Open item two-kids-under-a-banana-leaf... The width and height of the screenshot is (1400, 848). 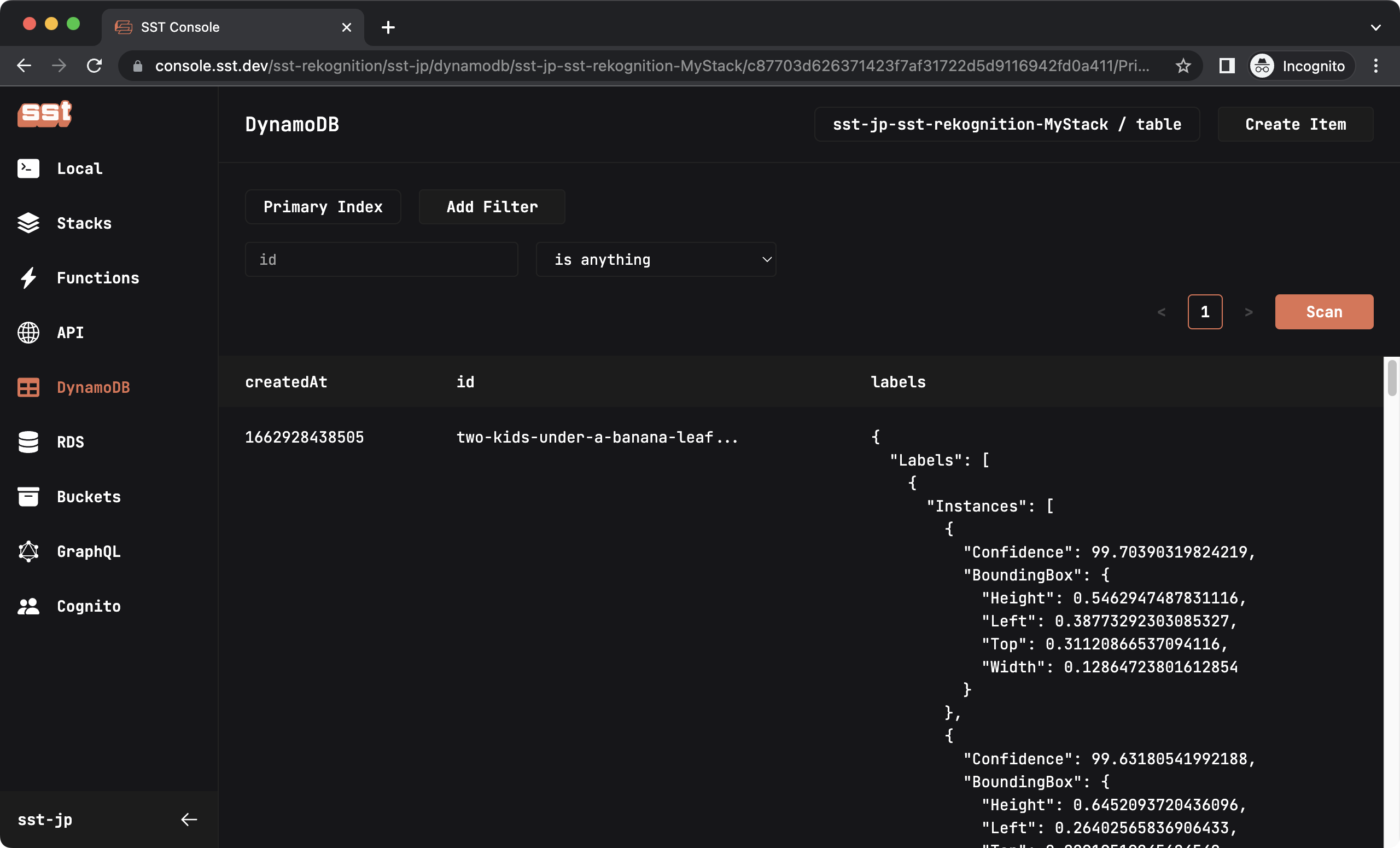(x=597, y=437)
